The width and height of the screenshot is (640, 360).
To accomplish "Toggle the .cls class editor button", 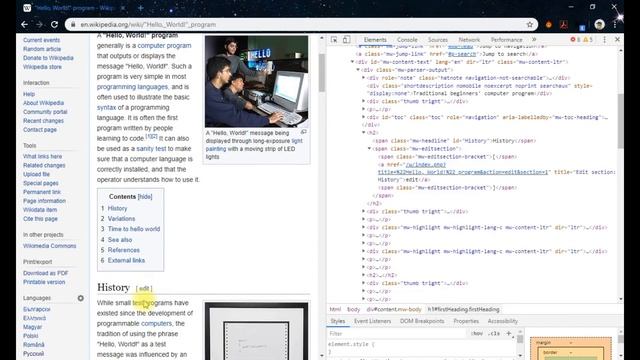I will 494,333.
